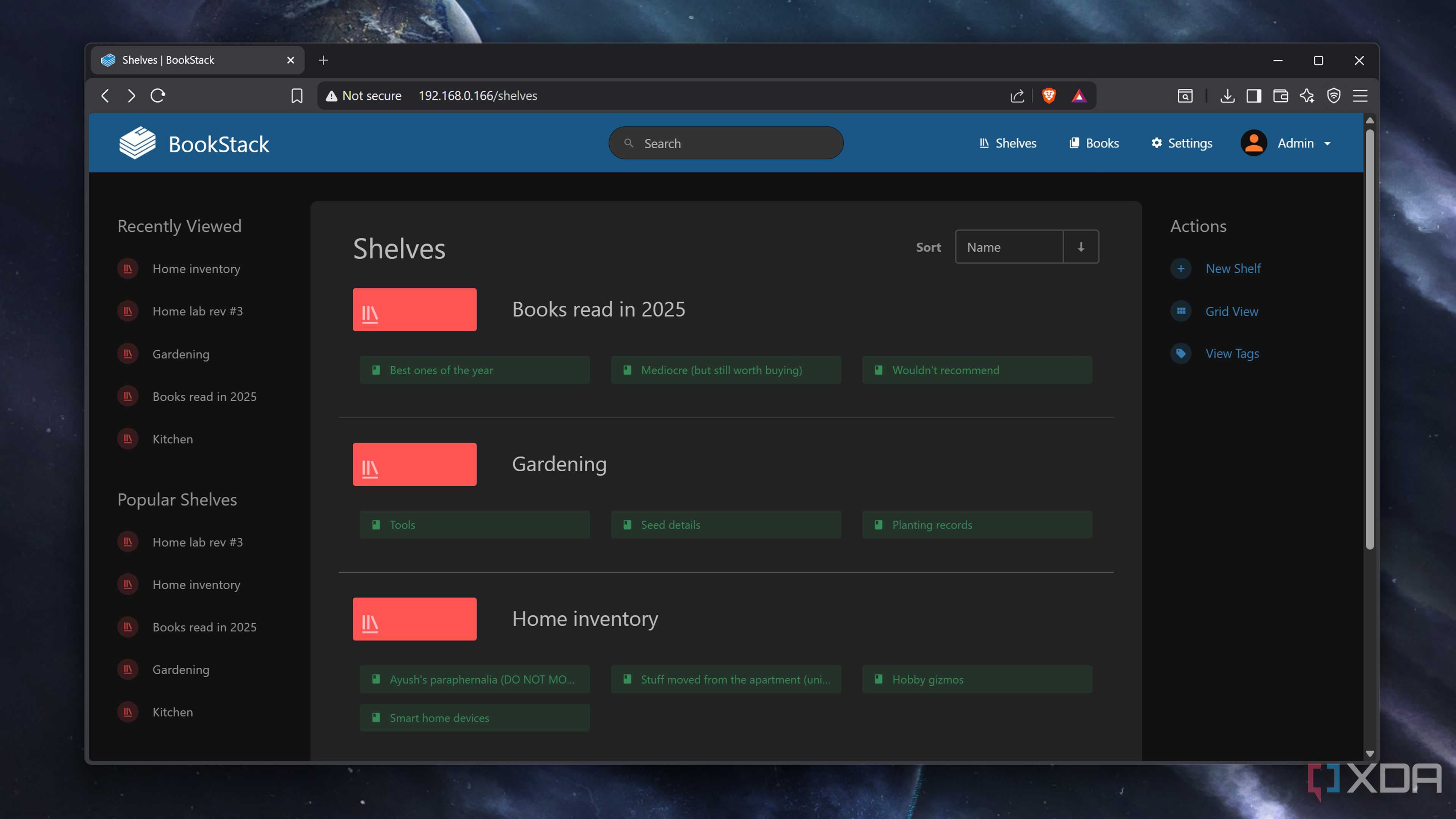Click View Tags action

1214,354
